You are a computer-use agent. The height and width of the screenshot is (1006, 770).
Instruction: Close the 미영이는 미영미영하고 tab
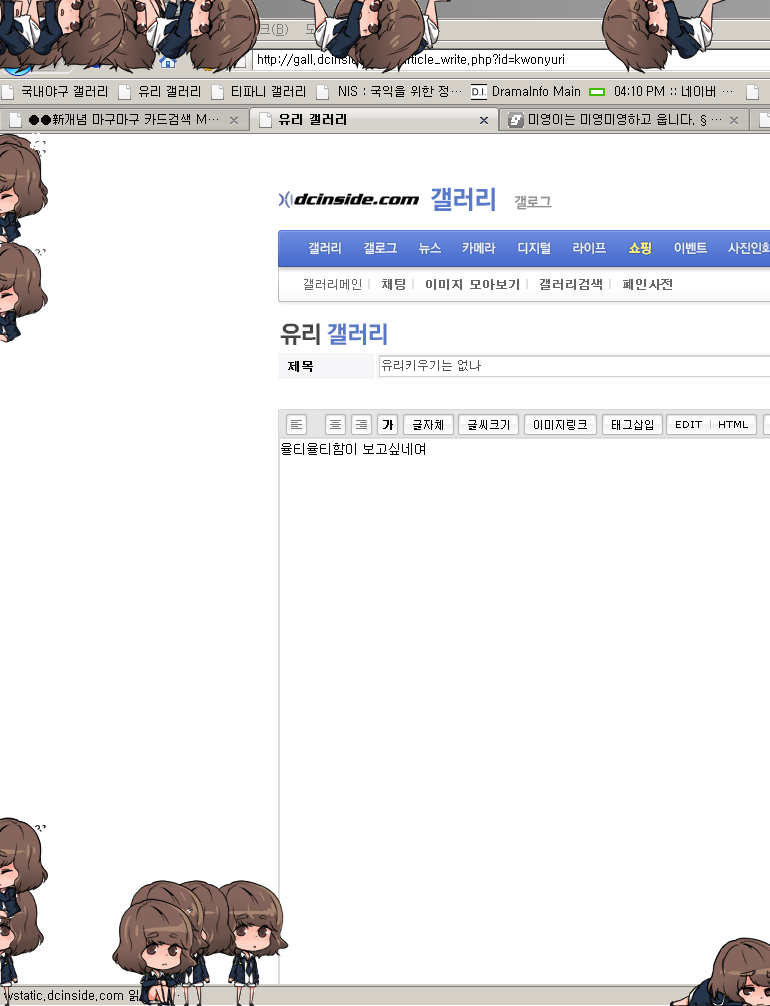734,120
